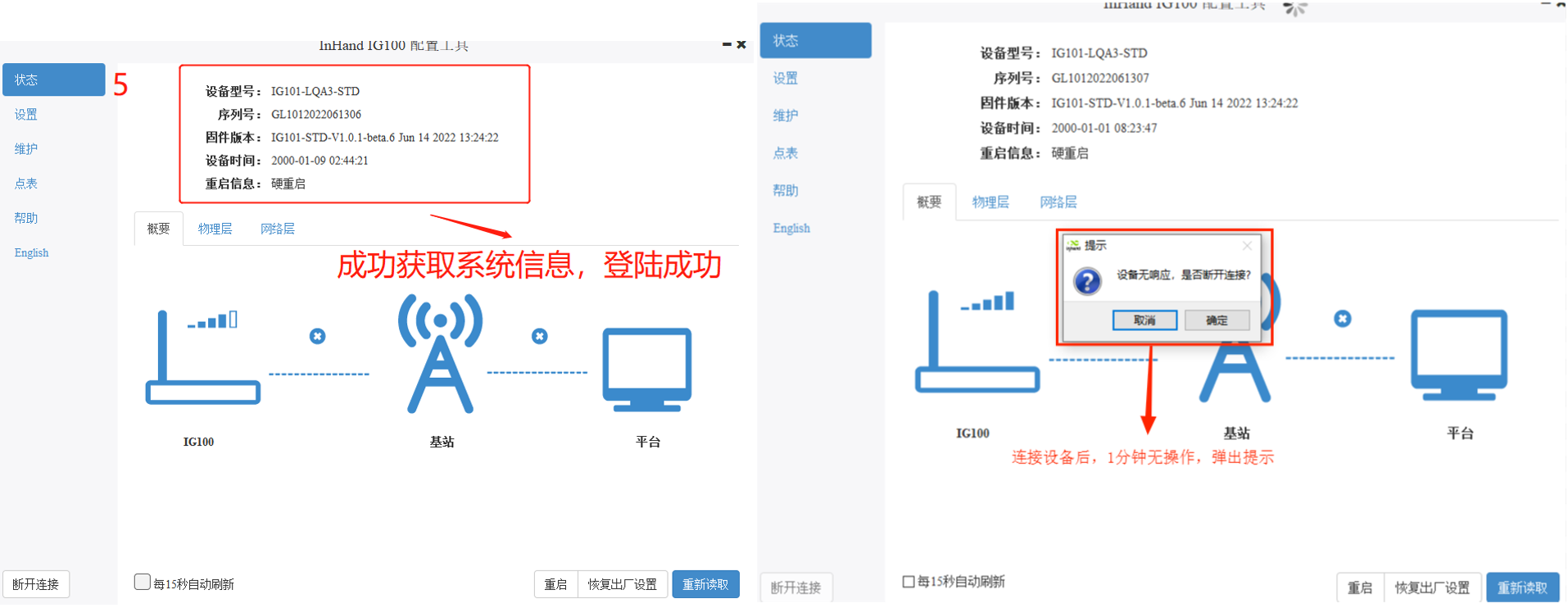This screenshot has width=1568, height=608.
Task: Minimize the left InHand IG100 window
Action: tap(727, 44)
